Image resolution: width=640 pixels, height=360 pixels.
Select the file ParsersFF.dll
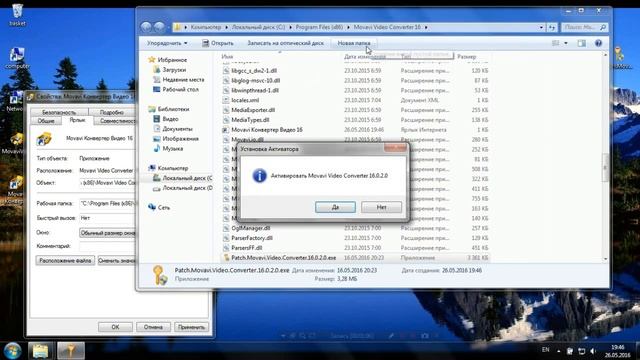coord(247,248)
